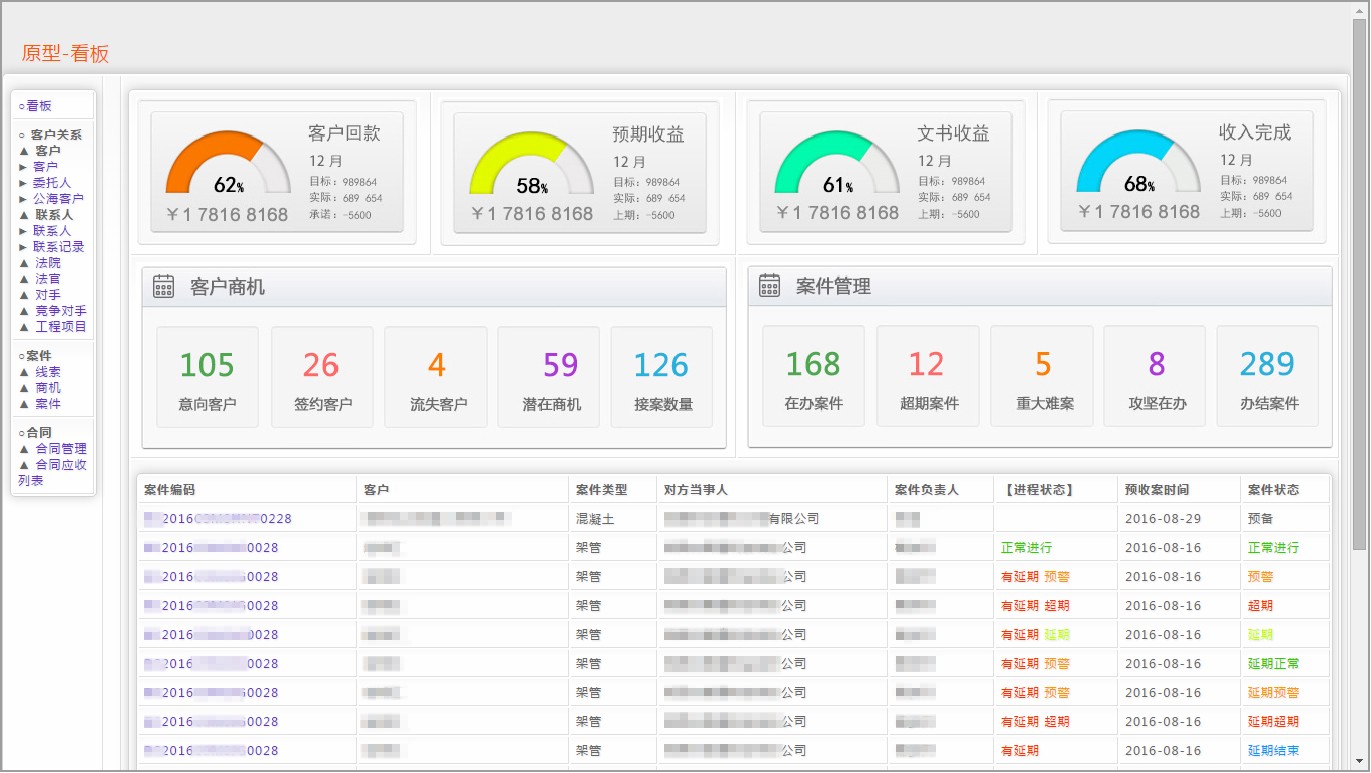The height and width of the screenshot is (773, 1371).
Task: Click the 62% value on the 客户回款 gauge
Action: click(229, 185)
